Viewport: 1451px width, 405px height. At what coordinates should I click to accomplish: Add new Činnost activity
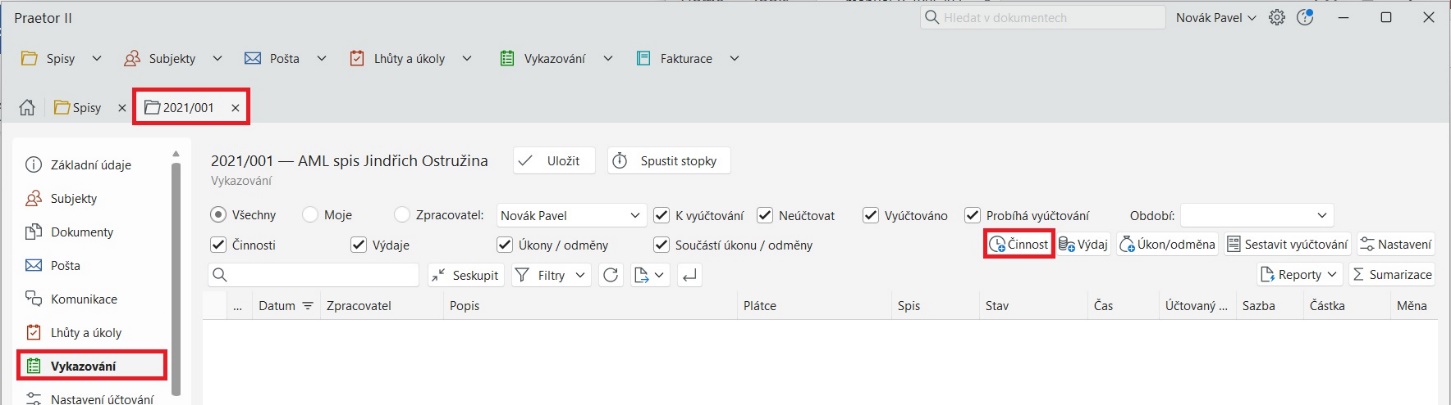click(1018, 244)
